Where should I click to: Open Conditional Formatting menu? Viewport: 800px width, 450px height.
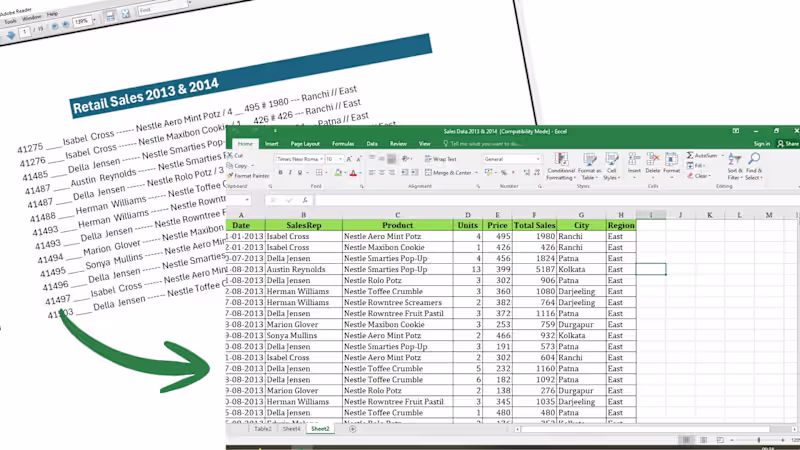click(x=561, y=166)
